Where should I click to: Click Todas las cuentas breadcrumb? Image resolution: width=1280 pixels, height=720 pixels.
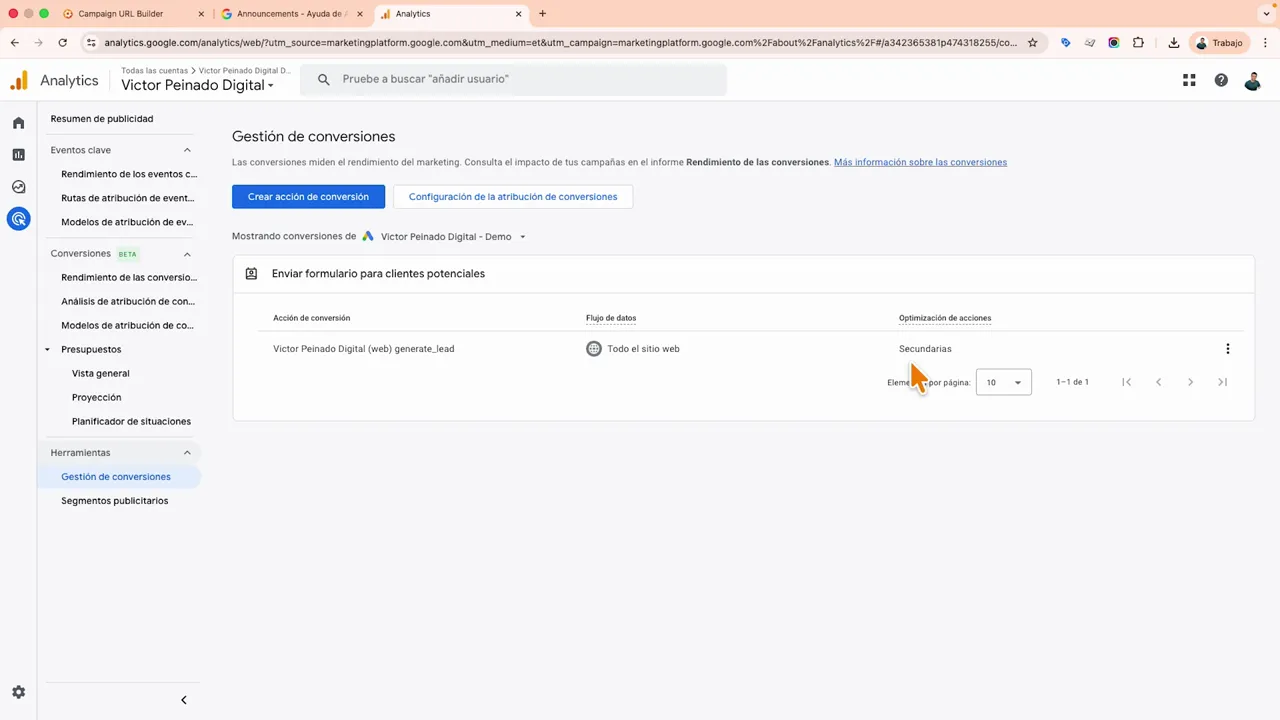click(x=154, y=71)
